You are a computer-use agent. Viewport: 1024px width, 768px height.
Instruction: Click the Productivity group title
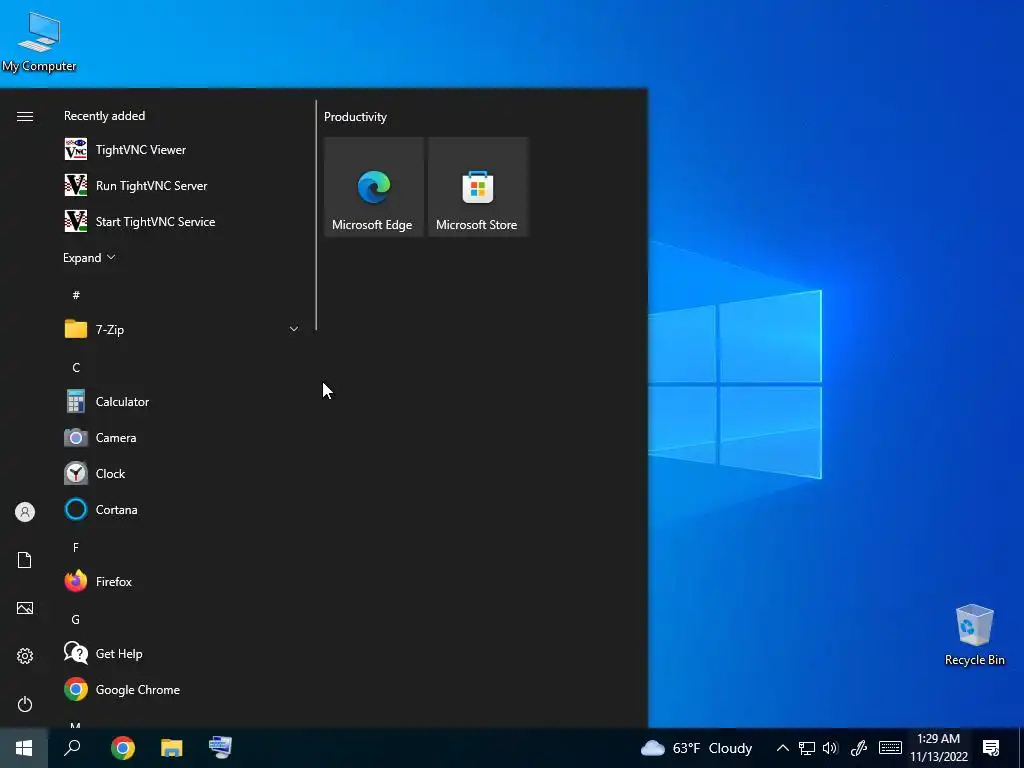pyautogui.click(x=355, y=117)
